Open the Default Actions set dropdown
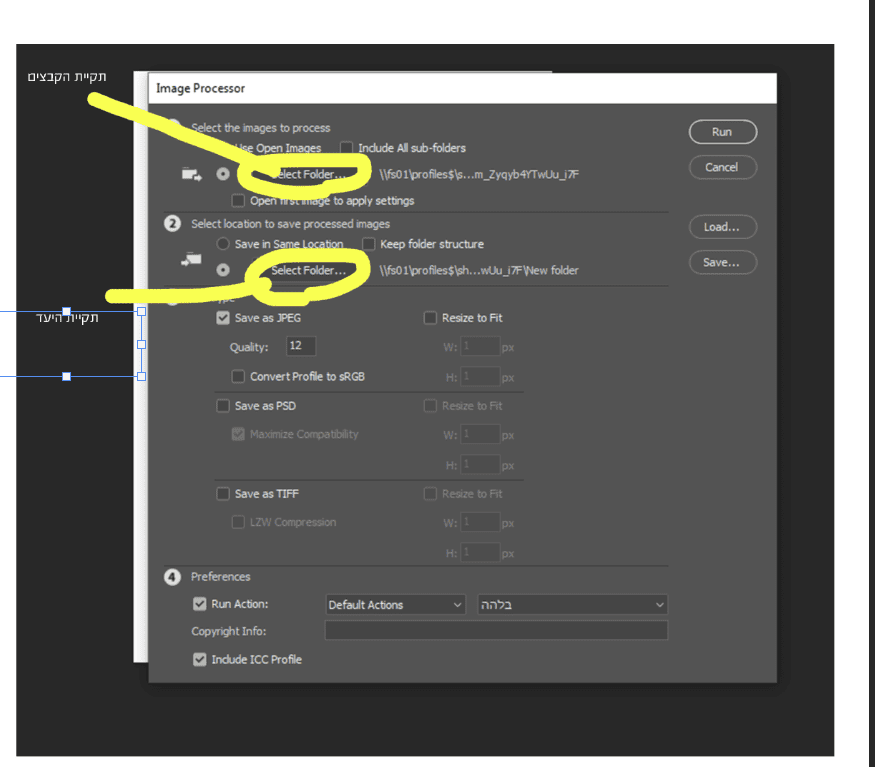This screenshot has width=875, height=767. (x=395, y=605)
